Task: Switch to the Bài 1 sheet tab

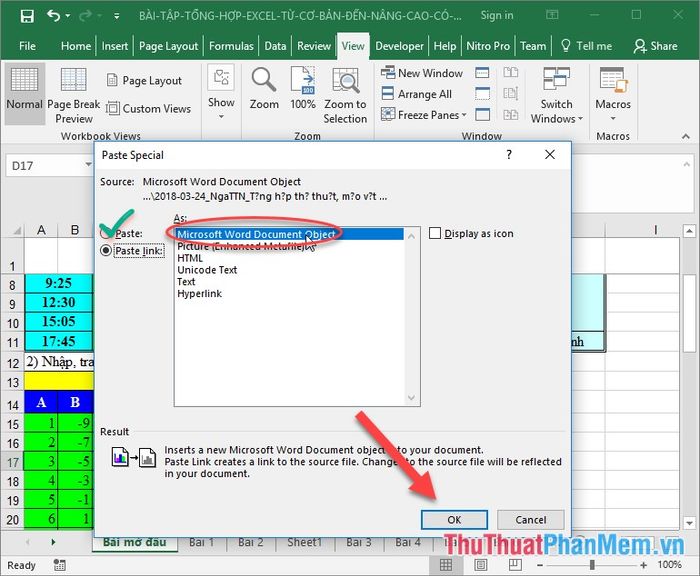Action: (x=201, y=542)
